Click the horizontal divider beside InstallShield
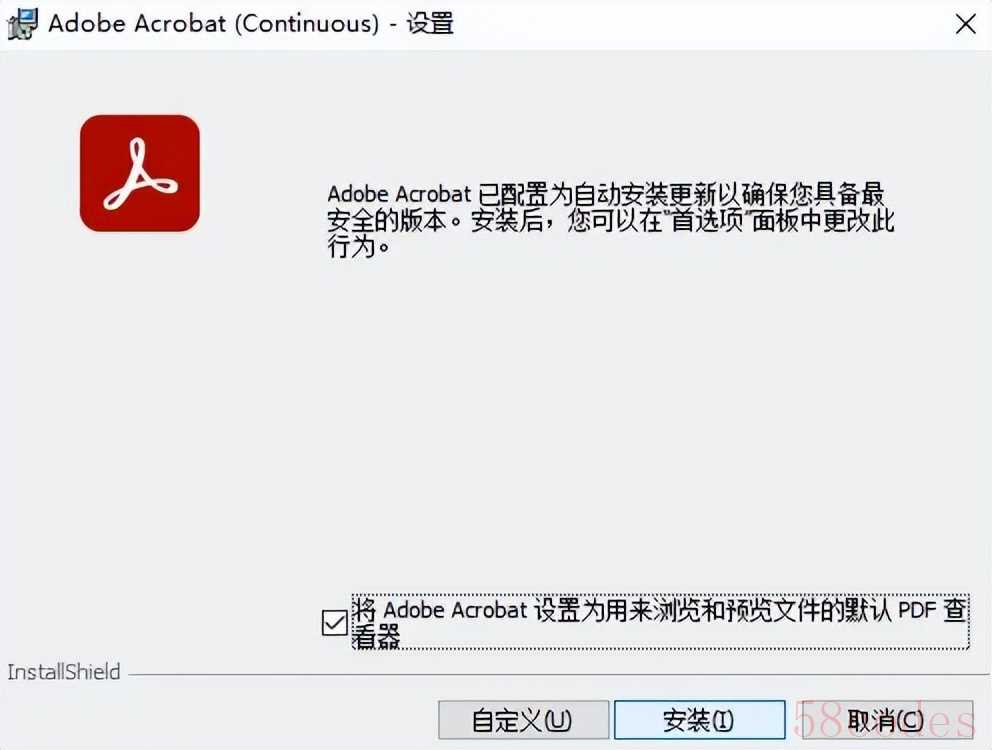The image size is (992, 750). pos(555,675)
